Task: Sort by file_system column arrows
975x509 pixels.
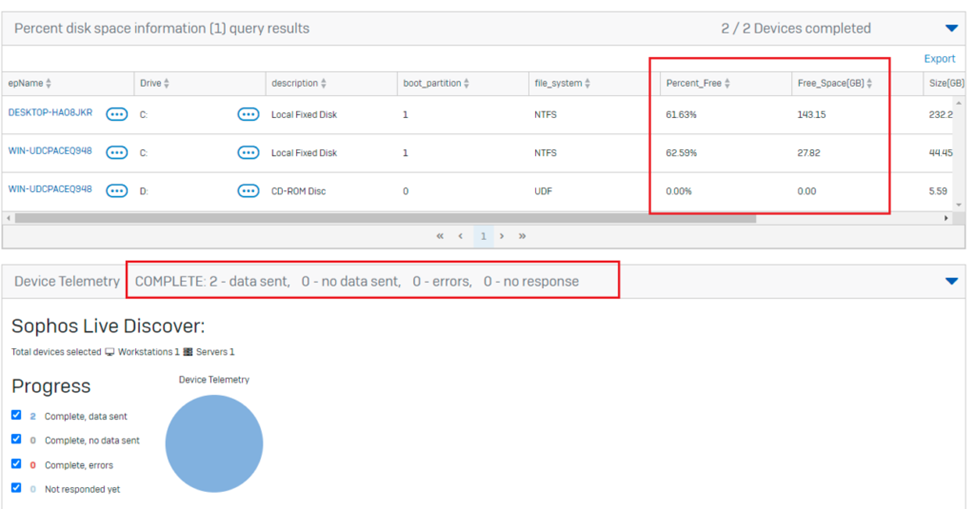Action: click(588, 83)
